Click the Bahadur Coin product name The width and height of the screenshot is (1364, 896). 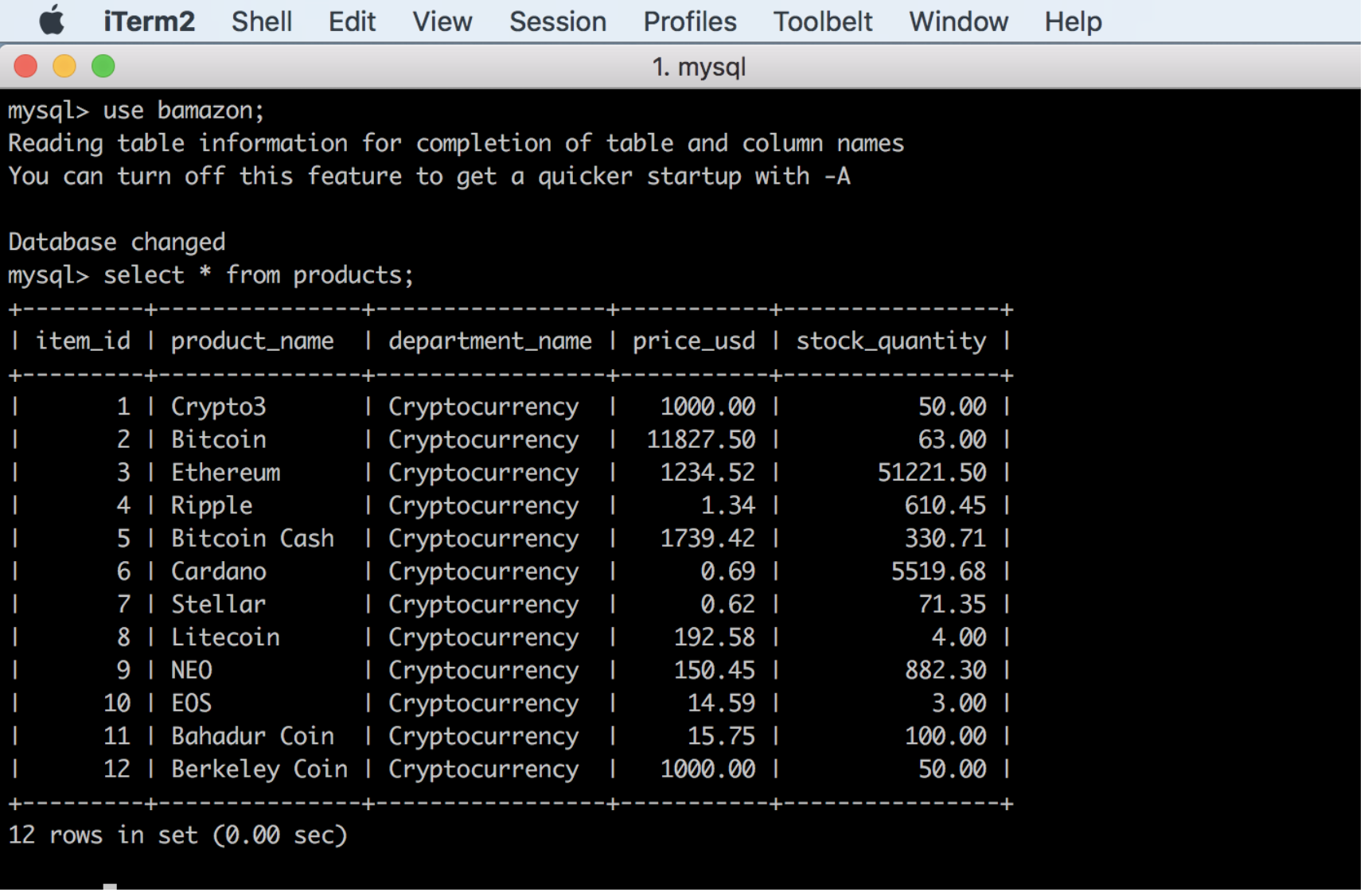(x=252, y=737)
